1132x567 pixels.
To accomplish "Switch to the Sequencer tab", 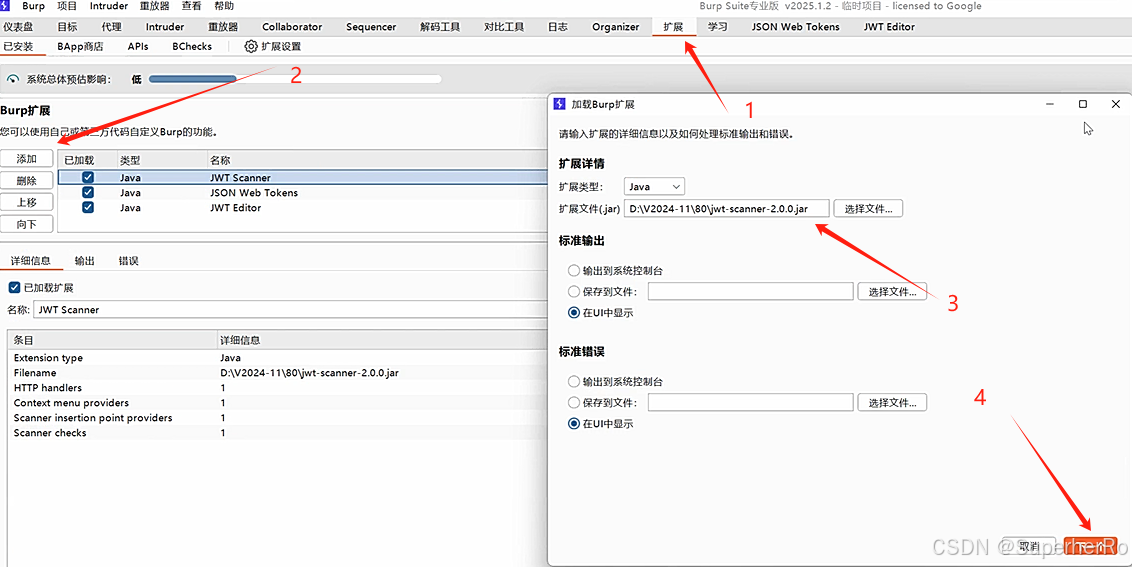I will [x=371, y=27].
